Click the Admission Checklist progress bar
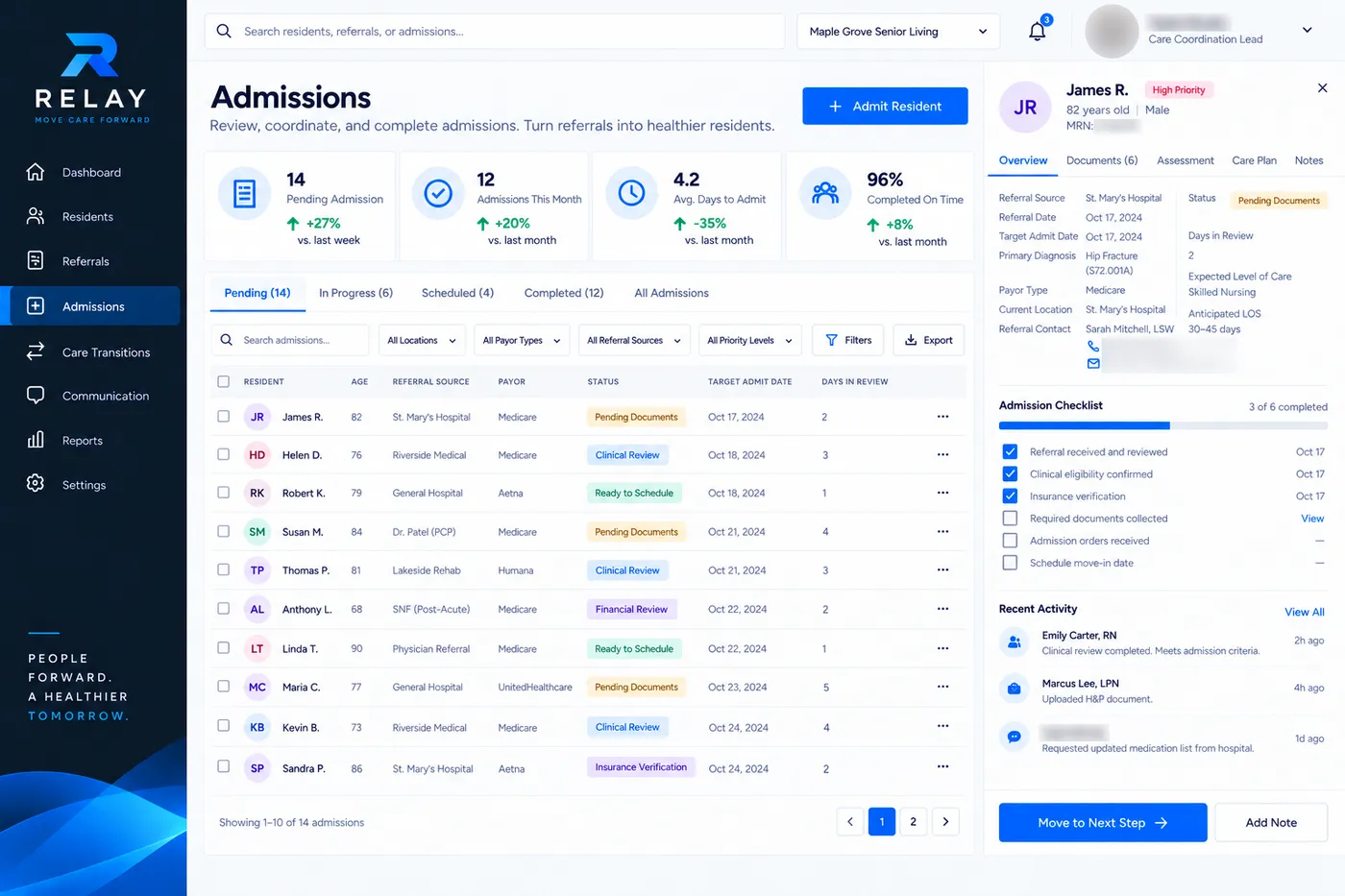Image resolution: width=1345 pixels, height=896 pixels. tap(1163, 425)
